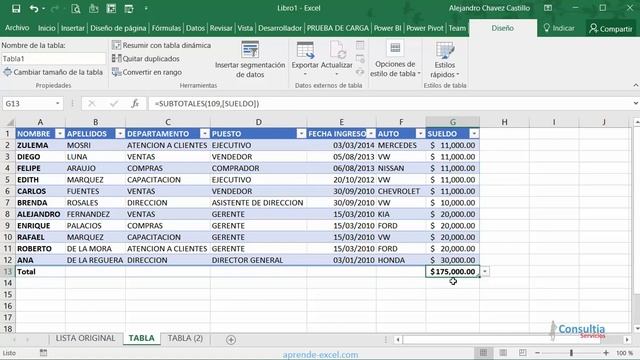The width and height of the screenshot is (640, 360).
Task: Switch to Normal view icon in status bar
Action: coord(484,353)
